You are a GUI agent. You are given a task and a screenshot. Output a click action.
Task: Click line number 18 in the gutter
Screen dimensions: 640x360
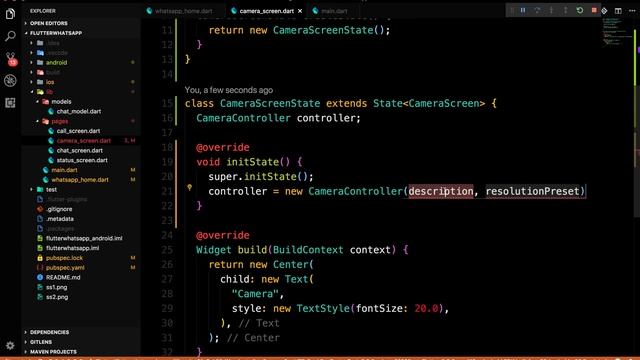tap(167, 147)
